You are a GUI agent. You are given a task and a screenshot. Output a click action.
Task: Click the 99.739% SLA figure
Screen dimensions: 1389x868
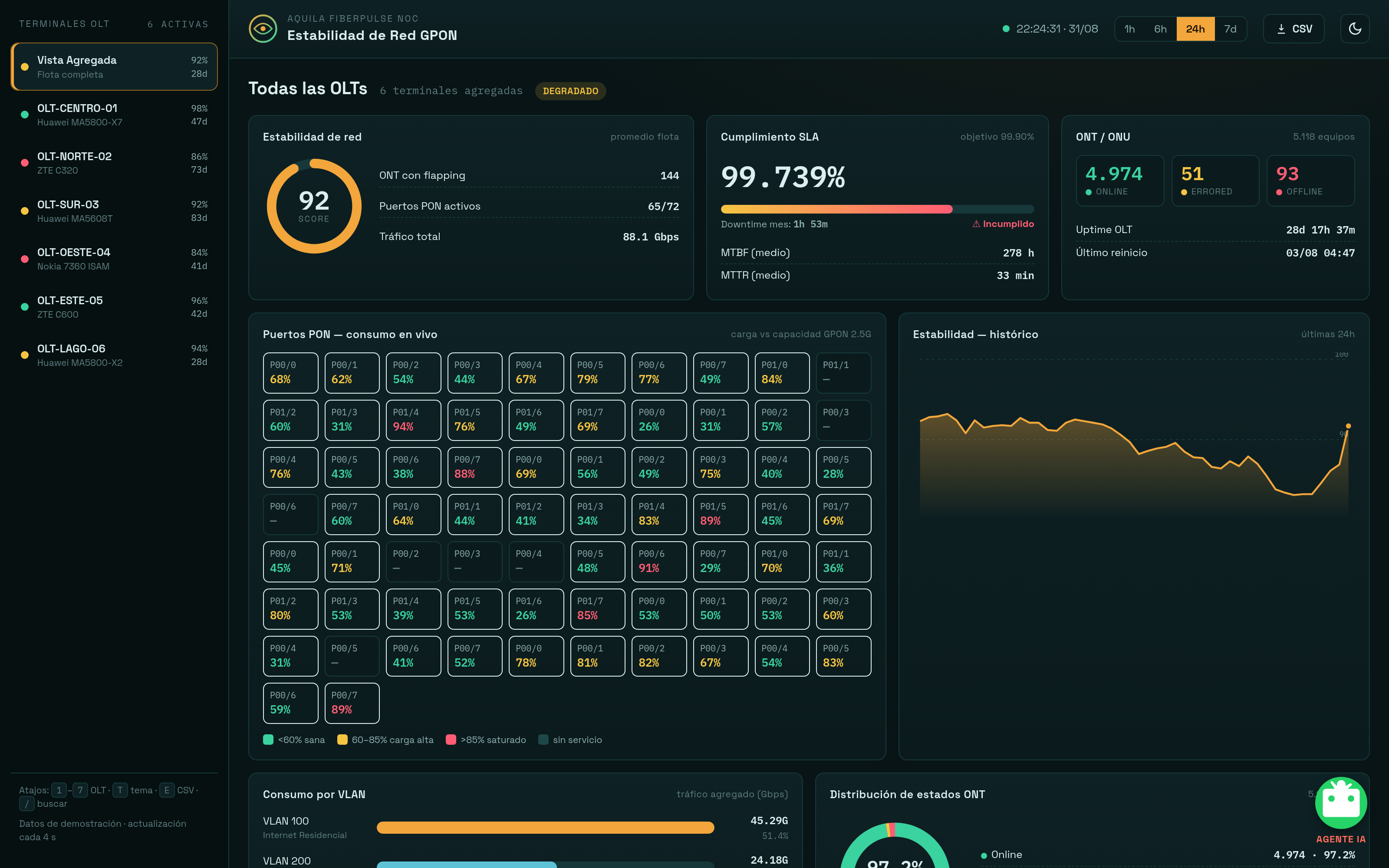(783, 177)
